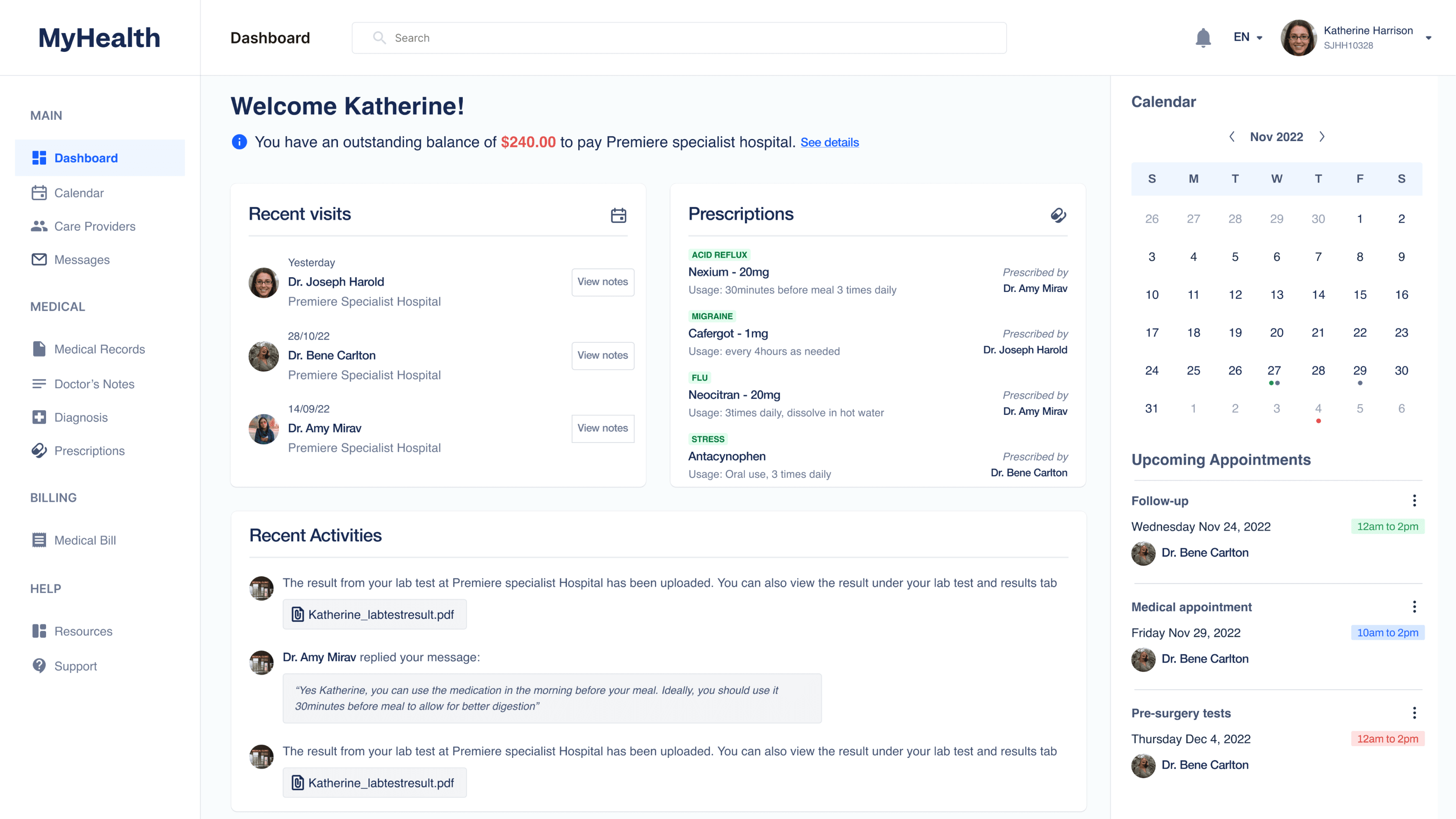Click the Diagnosis plus icon
The height and width of the screenshot is (819, 1456).
pos(39,417)
